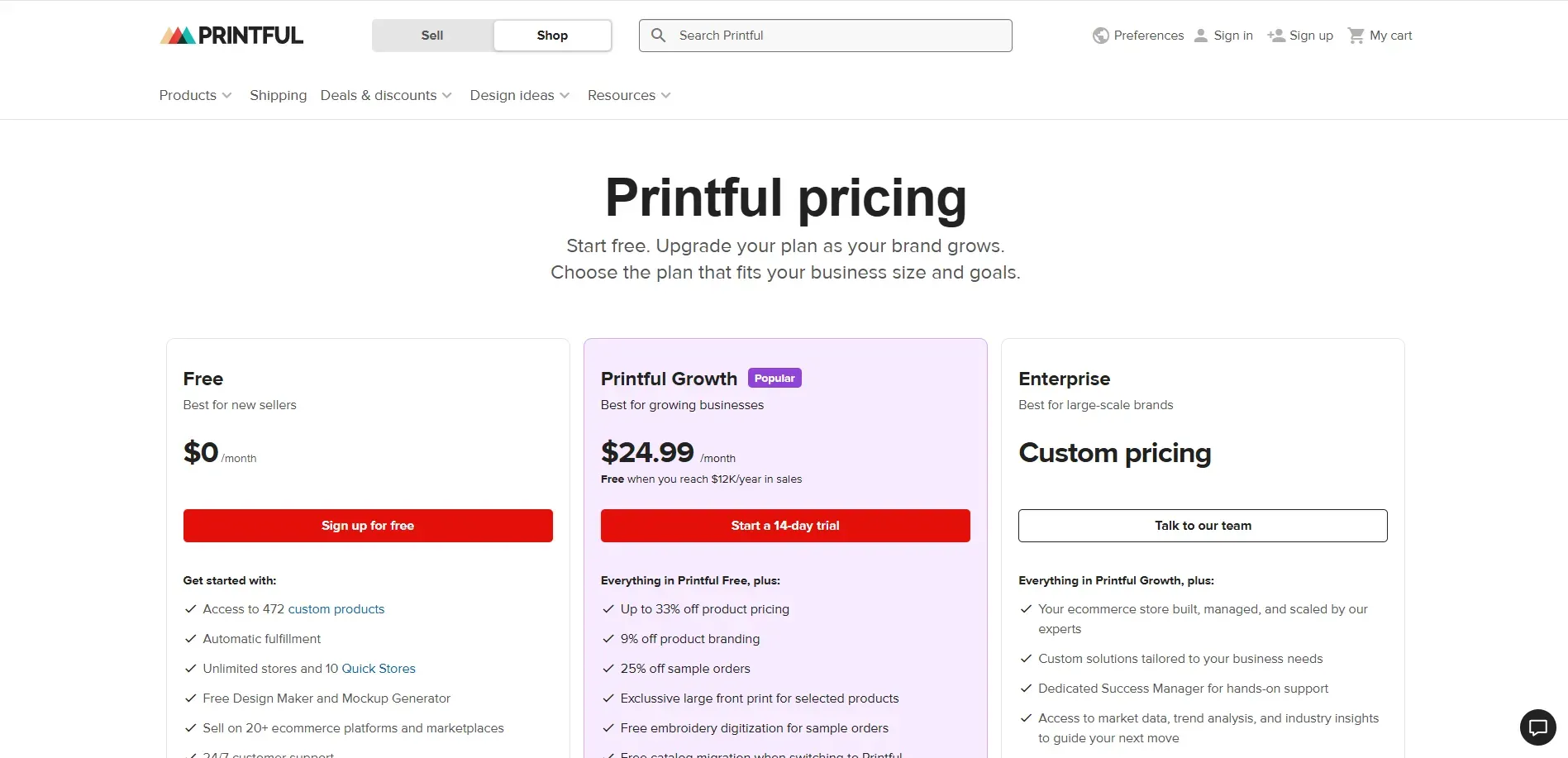Select the Shop mode toggle

[x=551, y=36]
